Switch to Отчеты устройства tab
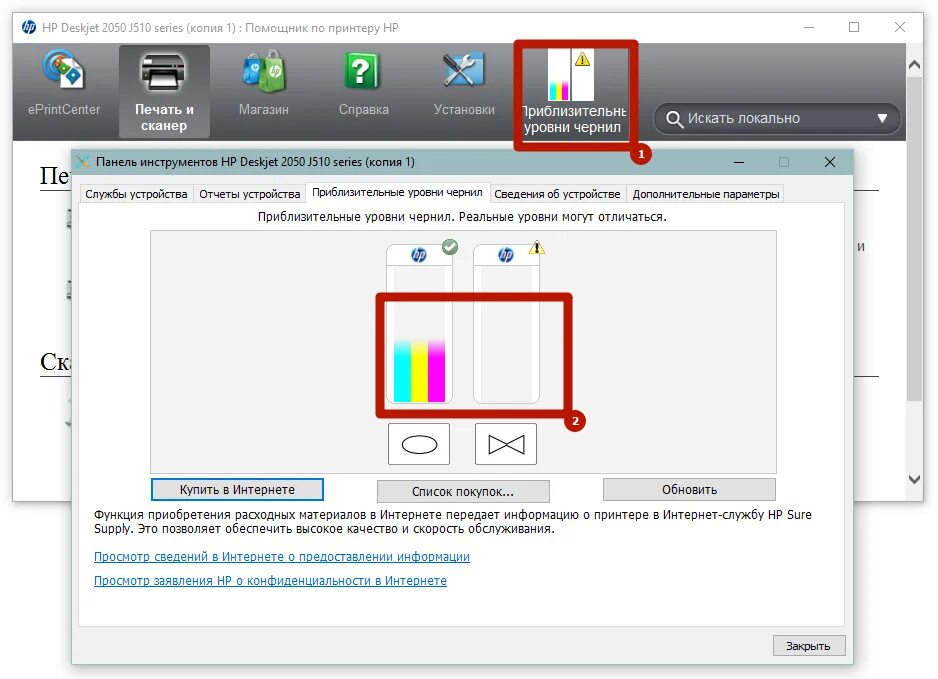The image size is (938, 679). pos(249,194)
